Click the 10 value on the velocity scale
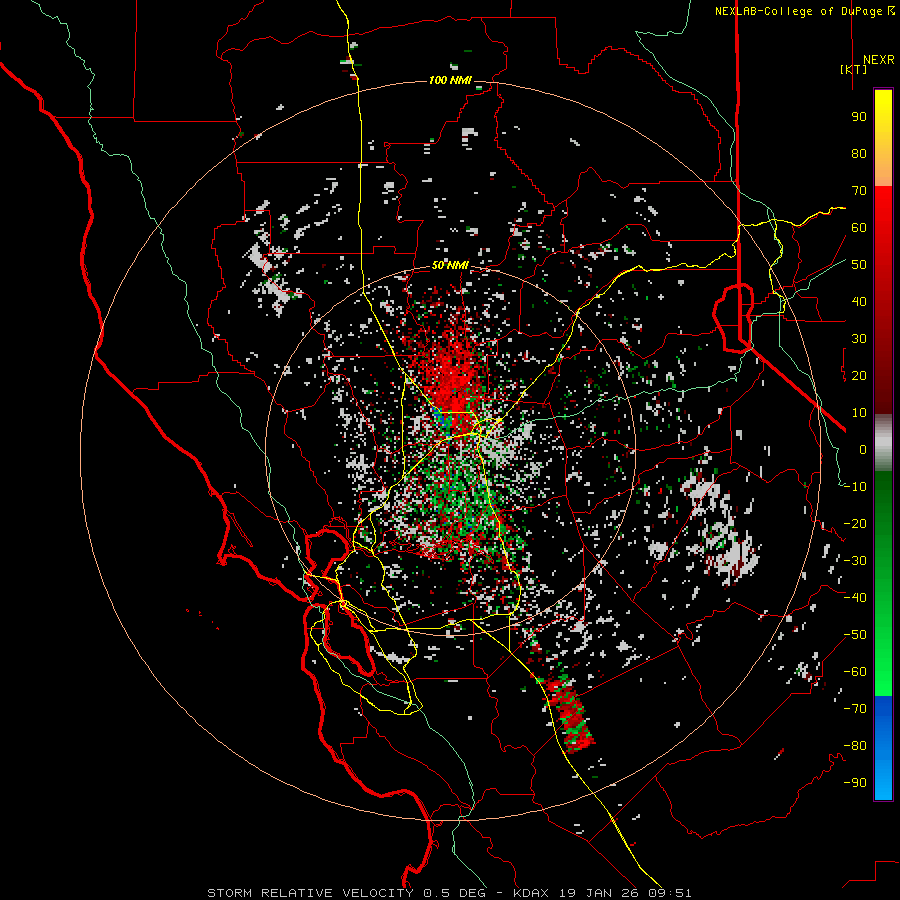The height and width of the screenshot is (900, 900). point(859,413)
